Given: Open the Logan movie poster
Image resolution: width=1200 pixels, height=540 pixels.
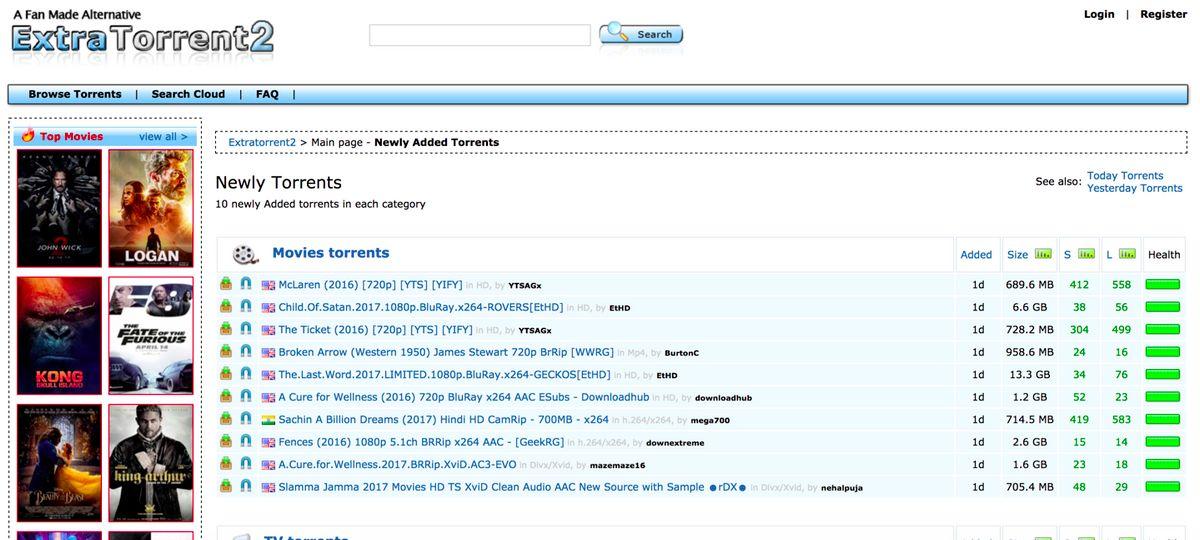Looking at the screenshot, I should coord(151,208).
